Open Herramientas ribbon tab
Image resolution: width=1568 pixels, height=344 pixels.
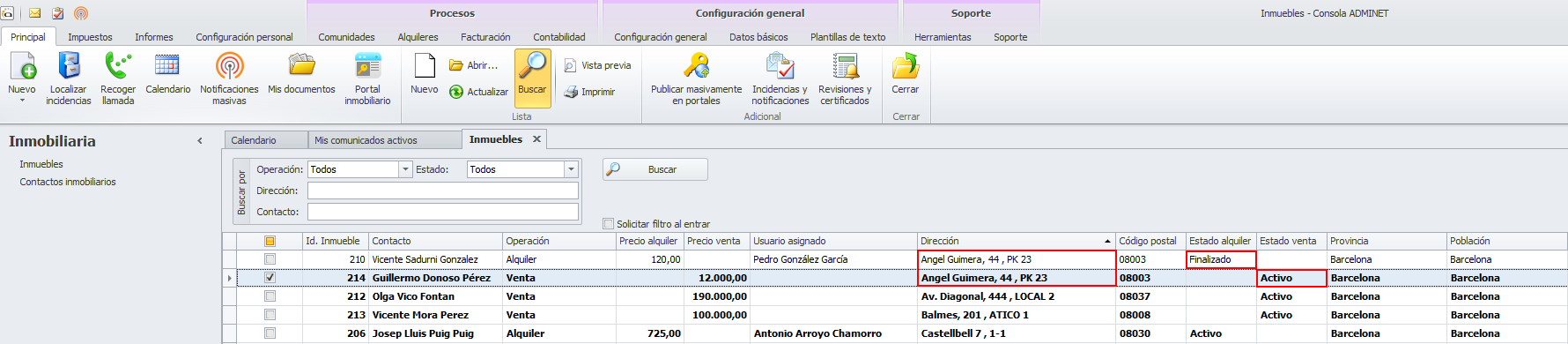click(x=943, y=37)
